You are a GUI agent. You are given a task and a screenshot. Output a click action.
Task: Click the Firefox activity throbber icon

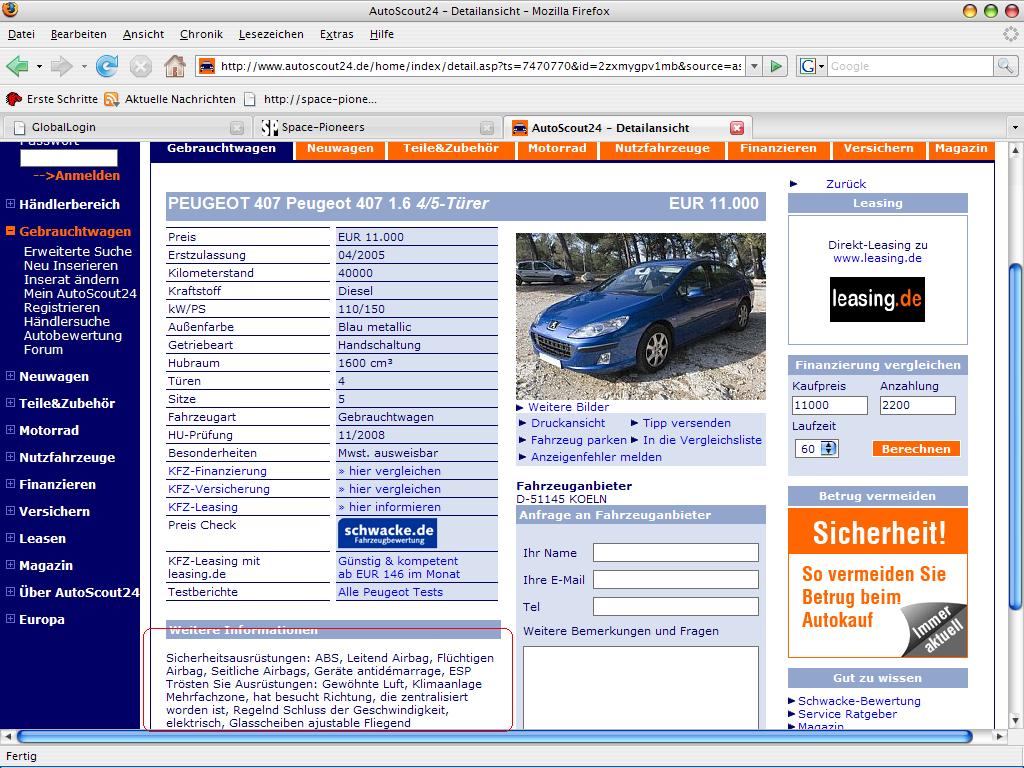tap(1010, 34)
